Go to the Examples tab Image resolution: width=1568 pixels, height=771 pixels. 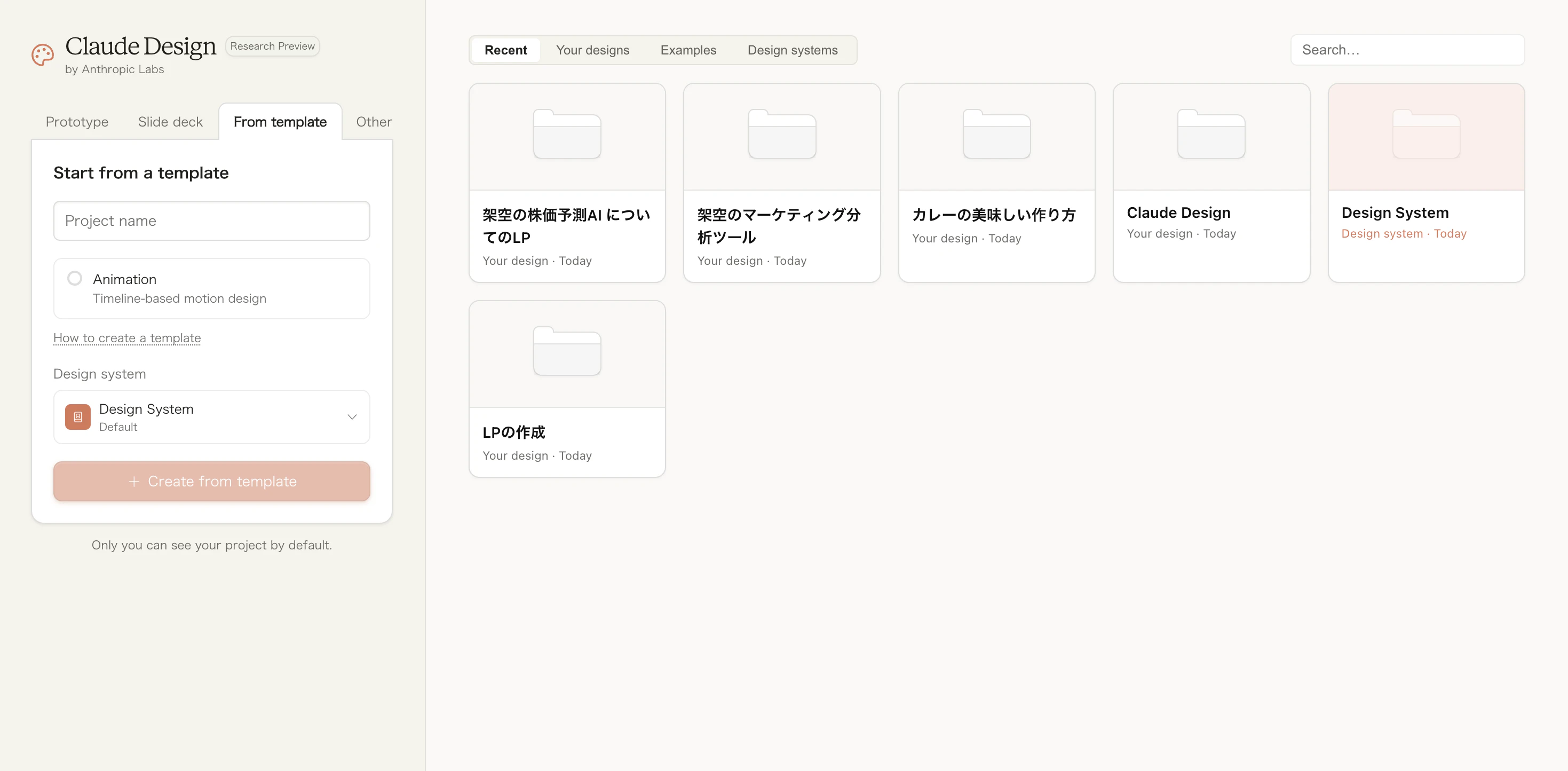(688, 50)
